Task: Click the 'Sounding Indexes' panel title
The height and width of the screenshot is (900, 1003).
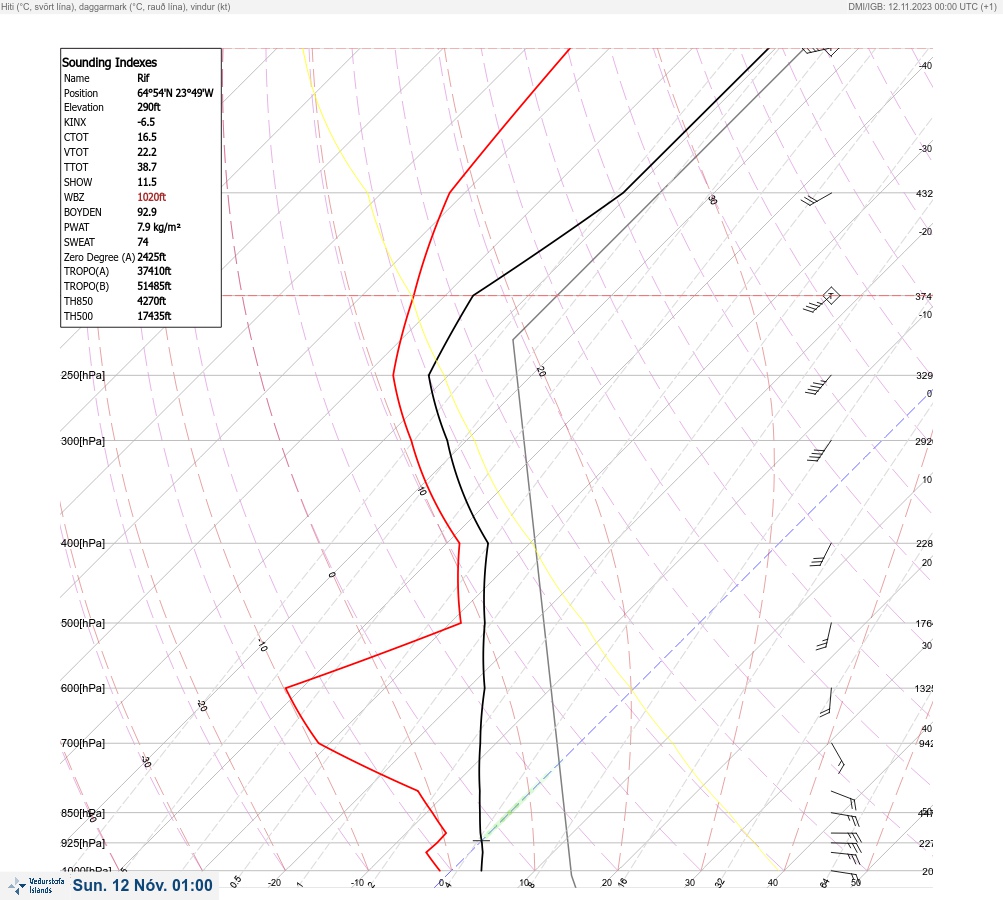Action: click(x=109, y=63)
